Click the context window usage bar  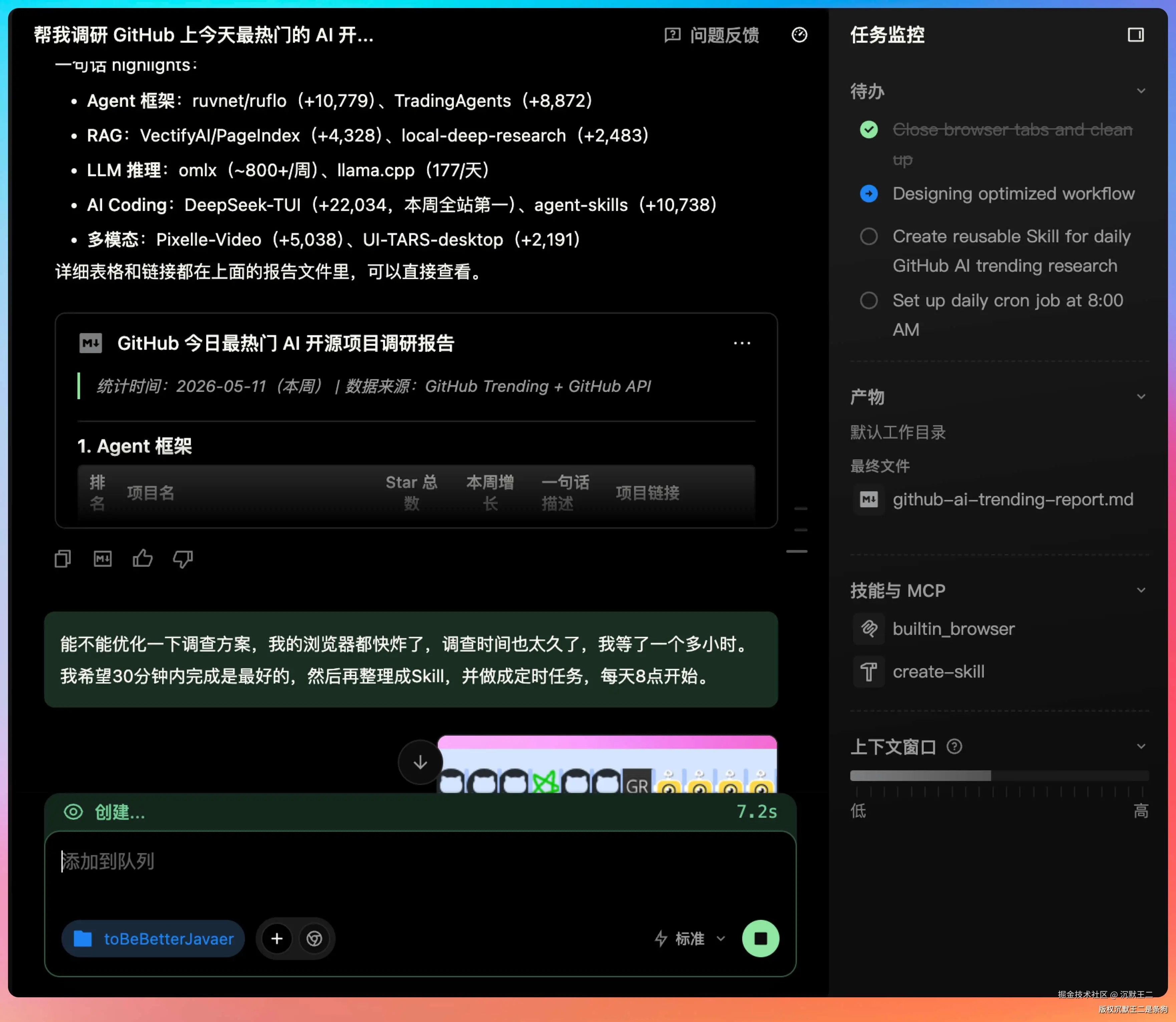pos(999,776)
